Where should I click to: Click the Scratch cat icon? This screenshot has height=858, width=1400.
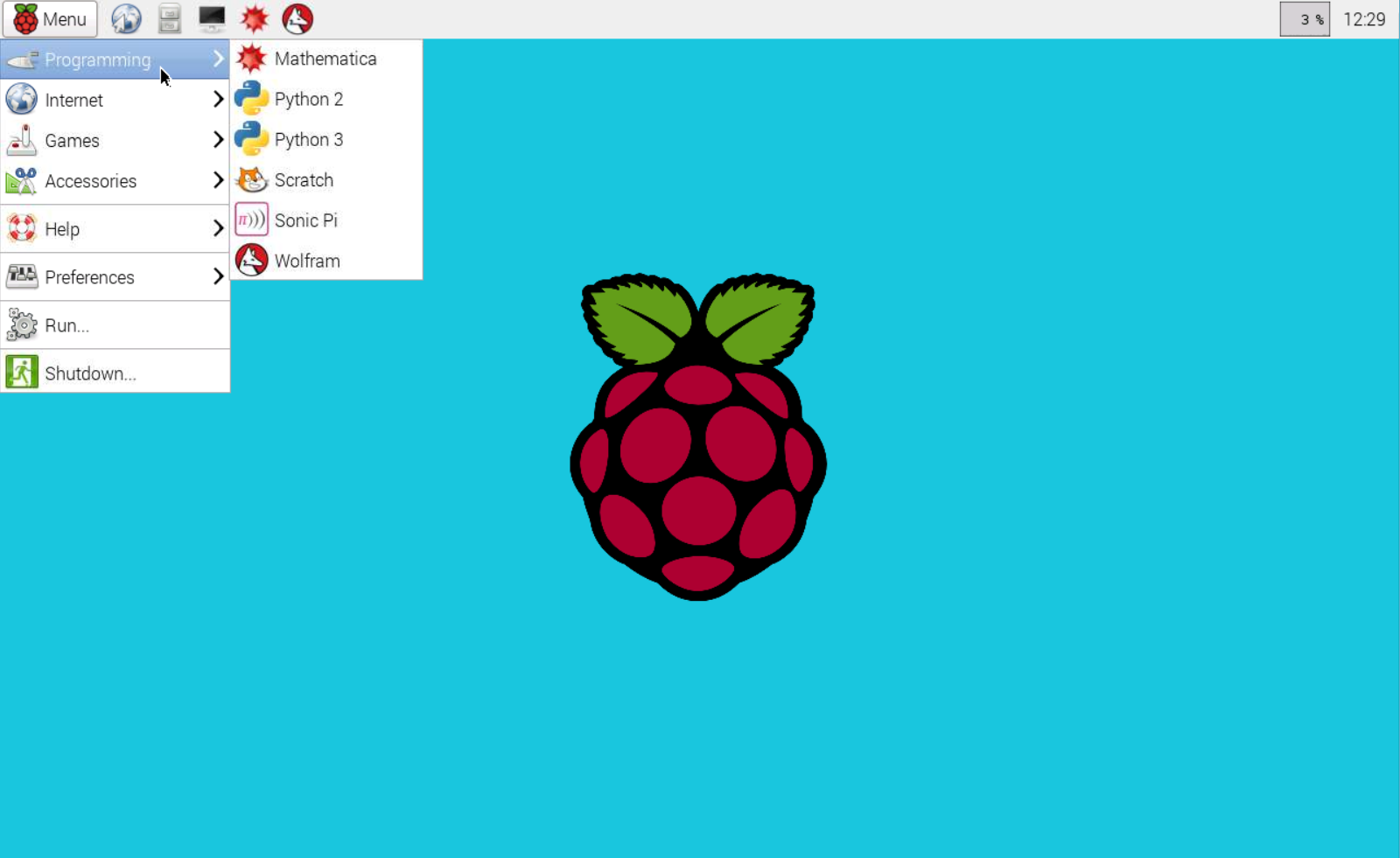coord(252,180)
